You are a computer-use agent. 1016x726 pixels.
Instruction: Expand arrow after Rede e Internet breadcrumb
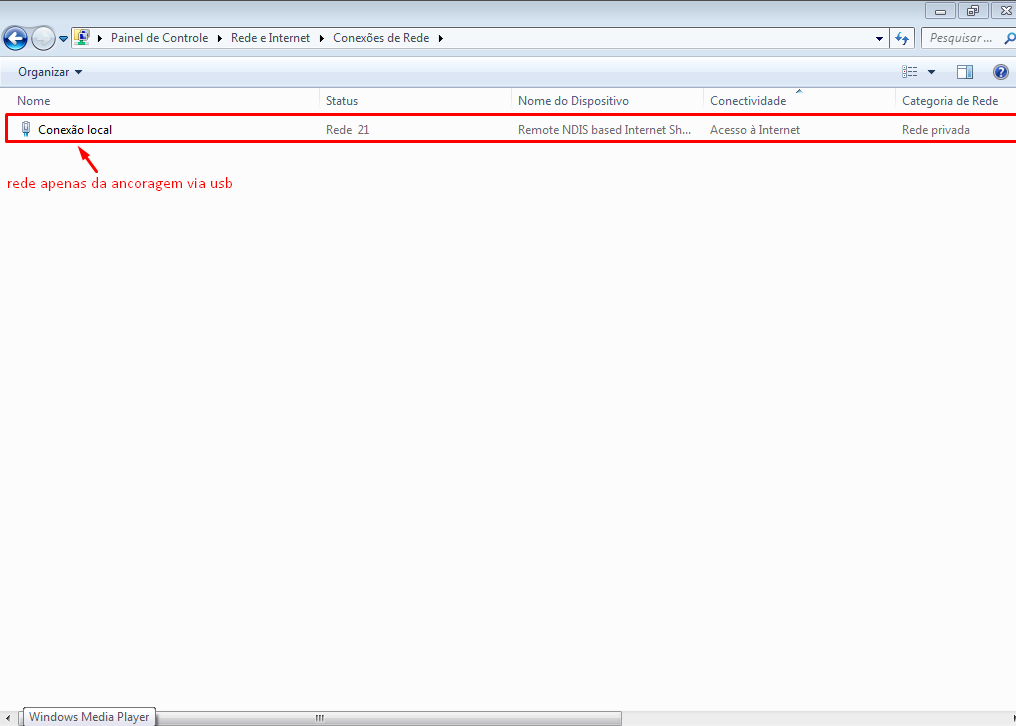(322, 38)
